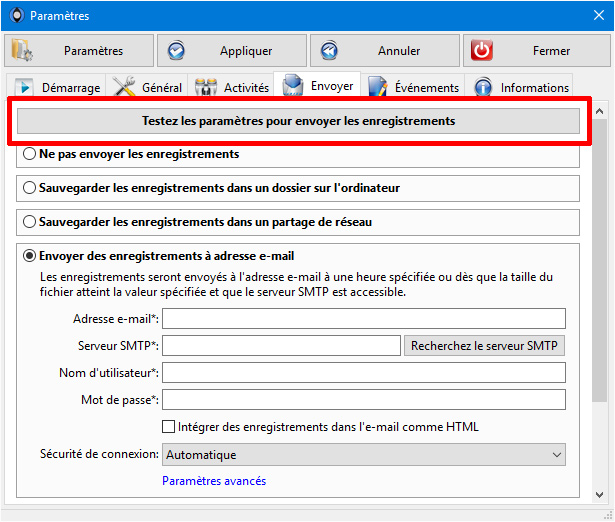Click the Paramètres folder icon in toolbar

pyautogui.click(x=22, y=50)
